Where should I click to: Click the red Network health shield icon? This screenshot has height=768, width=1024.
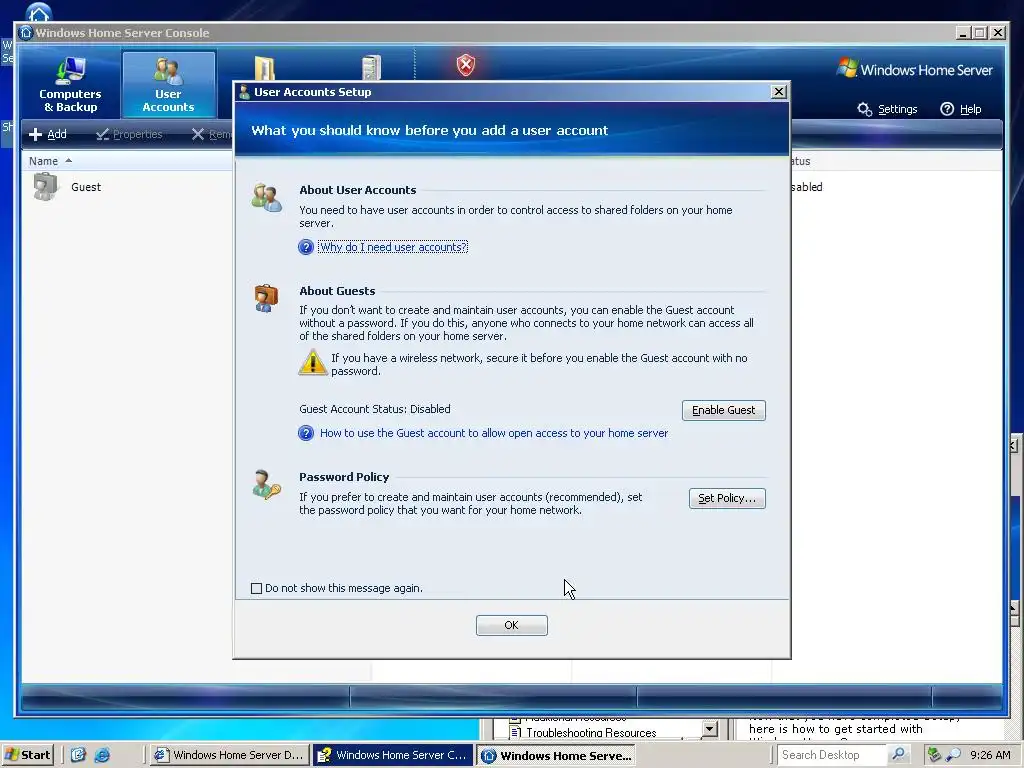[x=466, y=65]
